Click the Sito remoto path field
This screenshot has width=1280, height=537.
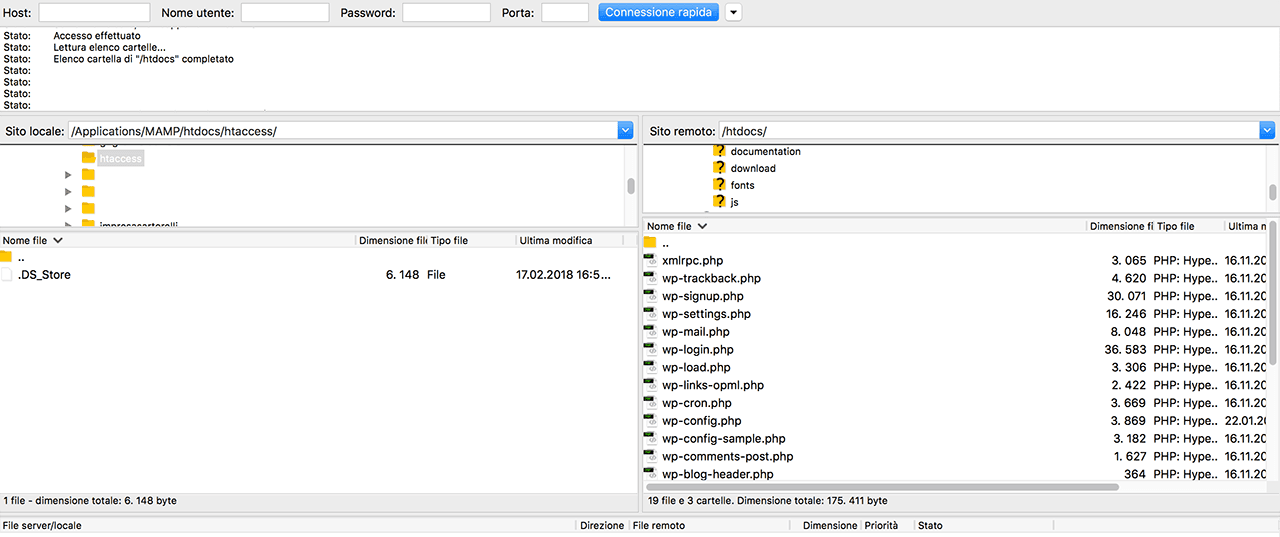(x=989, y=131)
